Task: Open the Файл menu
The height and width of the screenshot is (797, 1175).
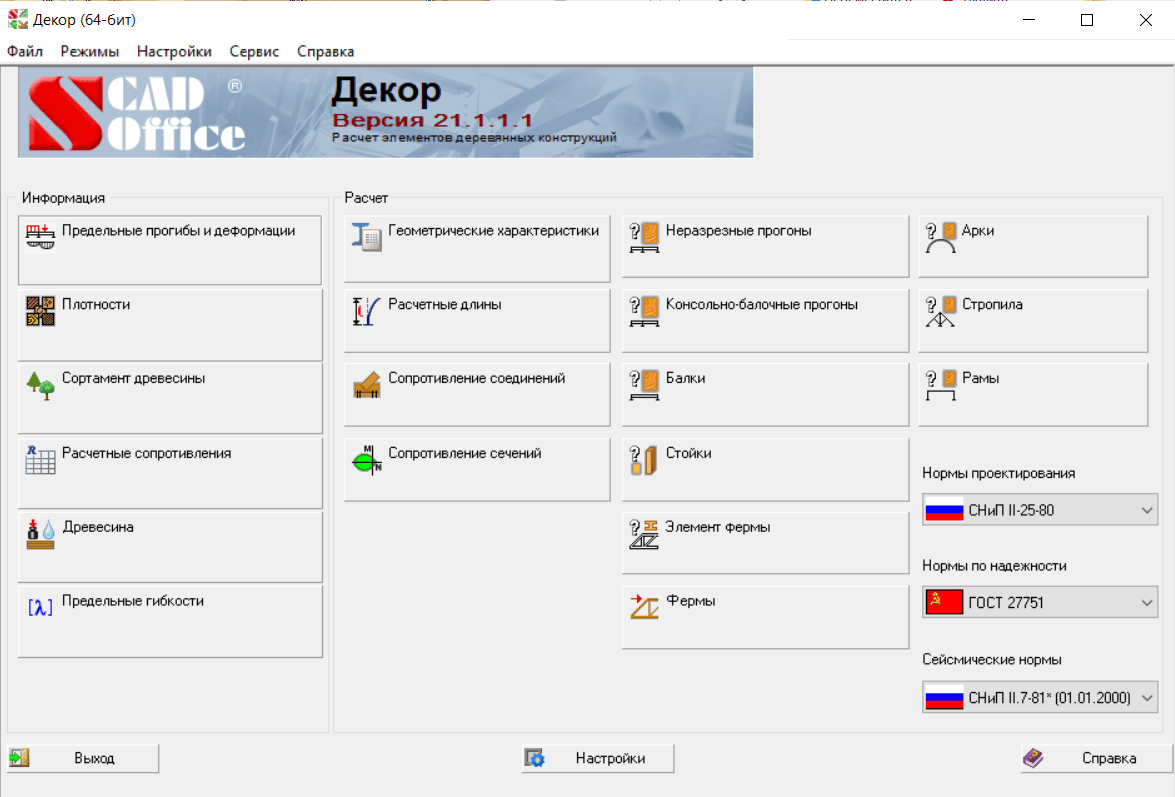Action: point(25,52)
